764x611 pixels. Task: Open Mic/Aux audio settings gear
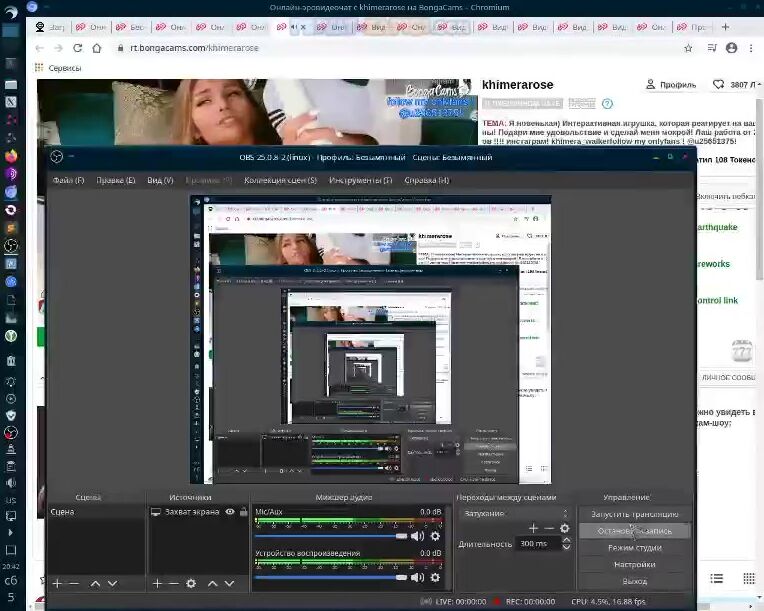point(435,536)
